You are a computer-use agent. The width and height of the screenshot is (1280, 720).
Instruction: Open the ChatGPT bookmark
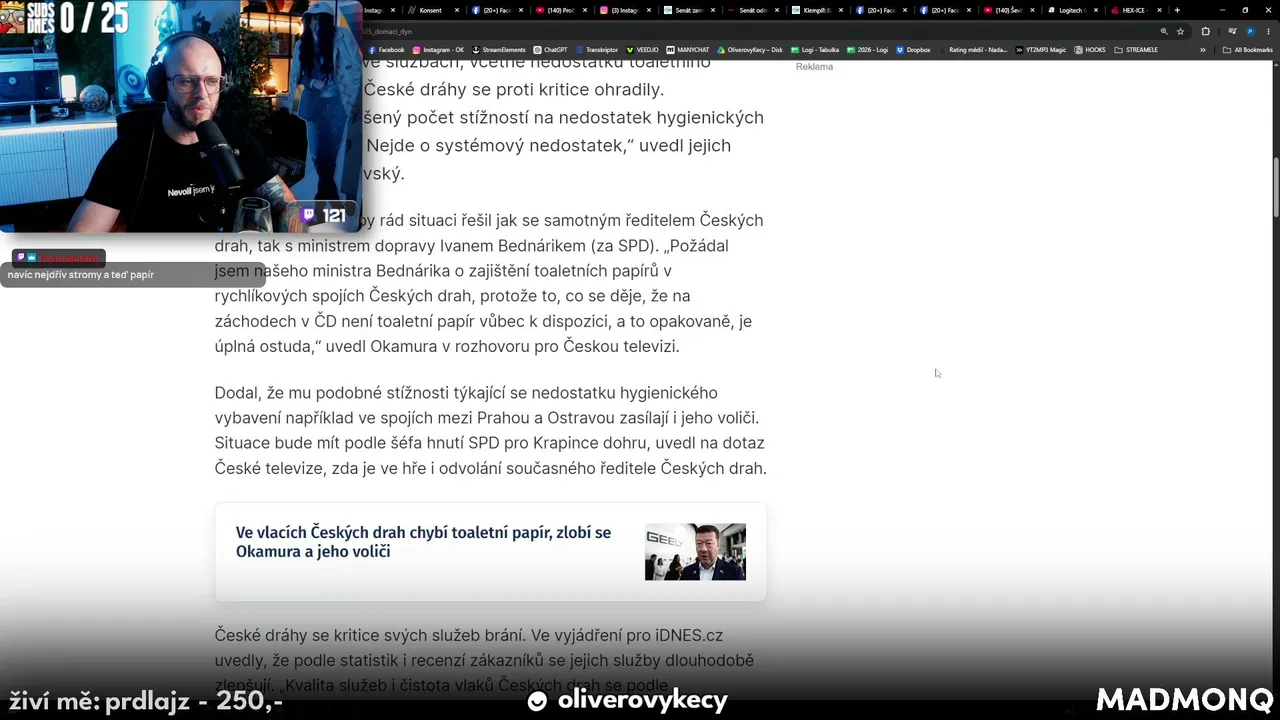click(x=550, y=50)
